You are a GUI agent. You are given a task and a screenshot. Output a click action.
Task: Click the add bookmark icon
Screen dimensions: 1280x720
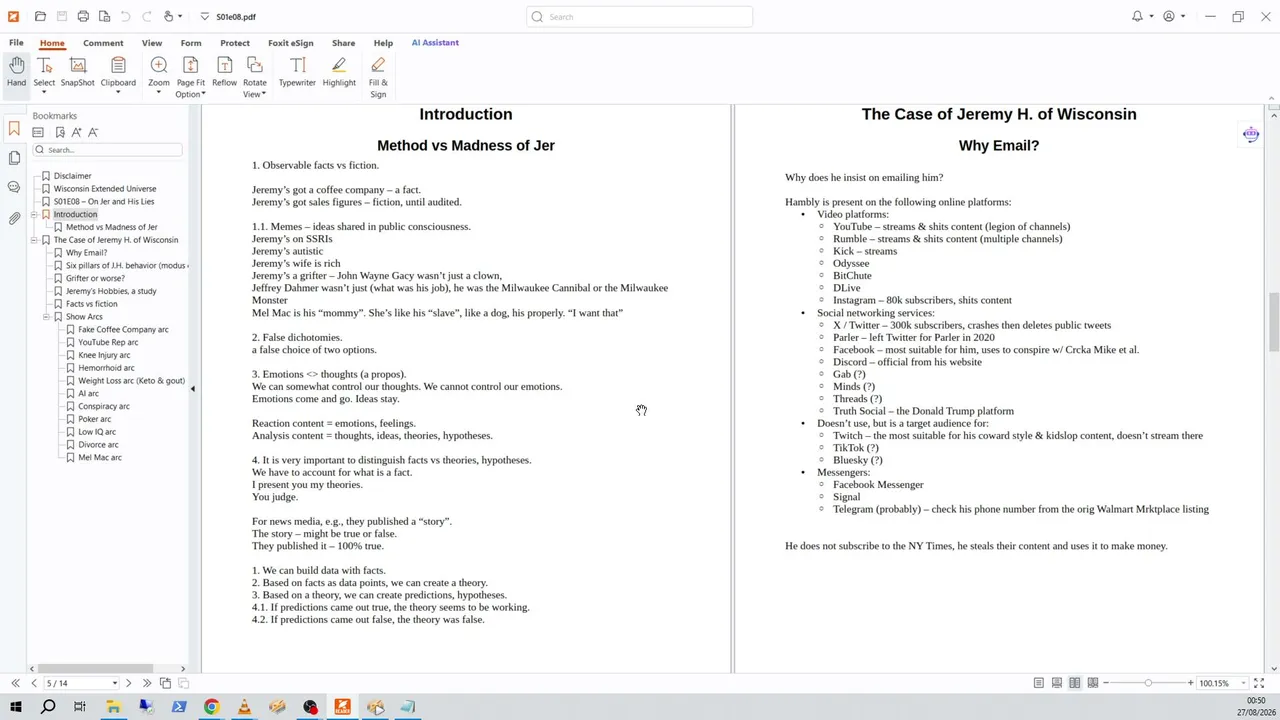point(60,132)
